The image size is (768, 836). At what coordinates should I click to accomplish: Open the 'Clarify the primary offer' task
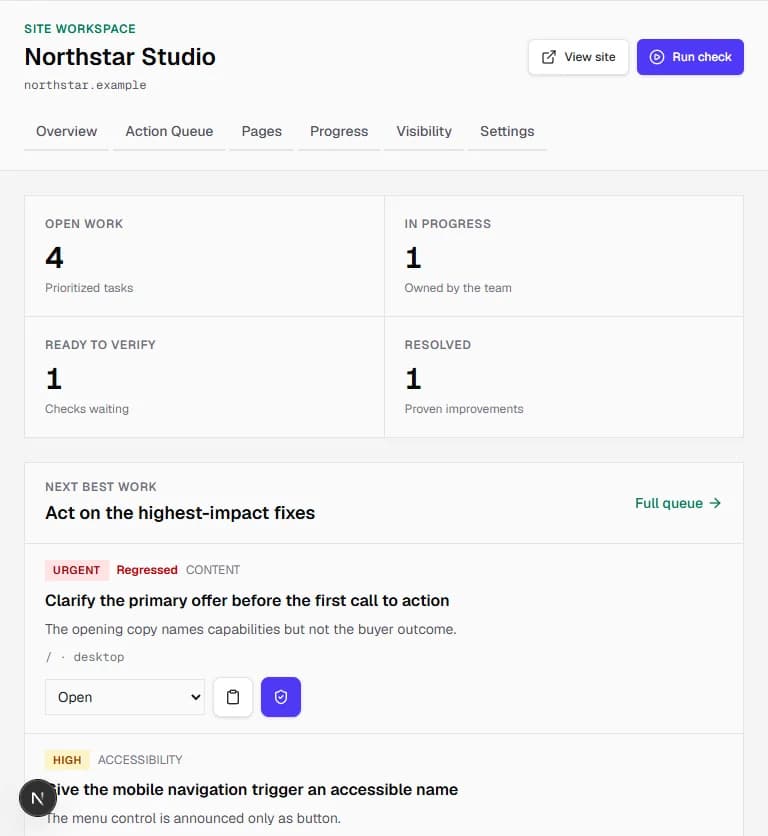pyautogui.click(x=247, y=601)
